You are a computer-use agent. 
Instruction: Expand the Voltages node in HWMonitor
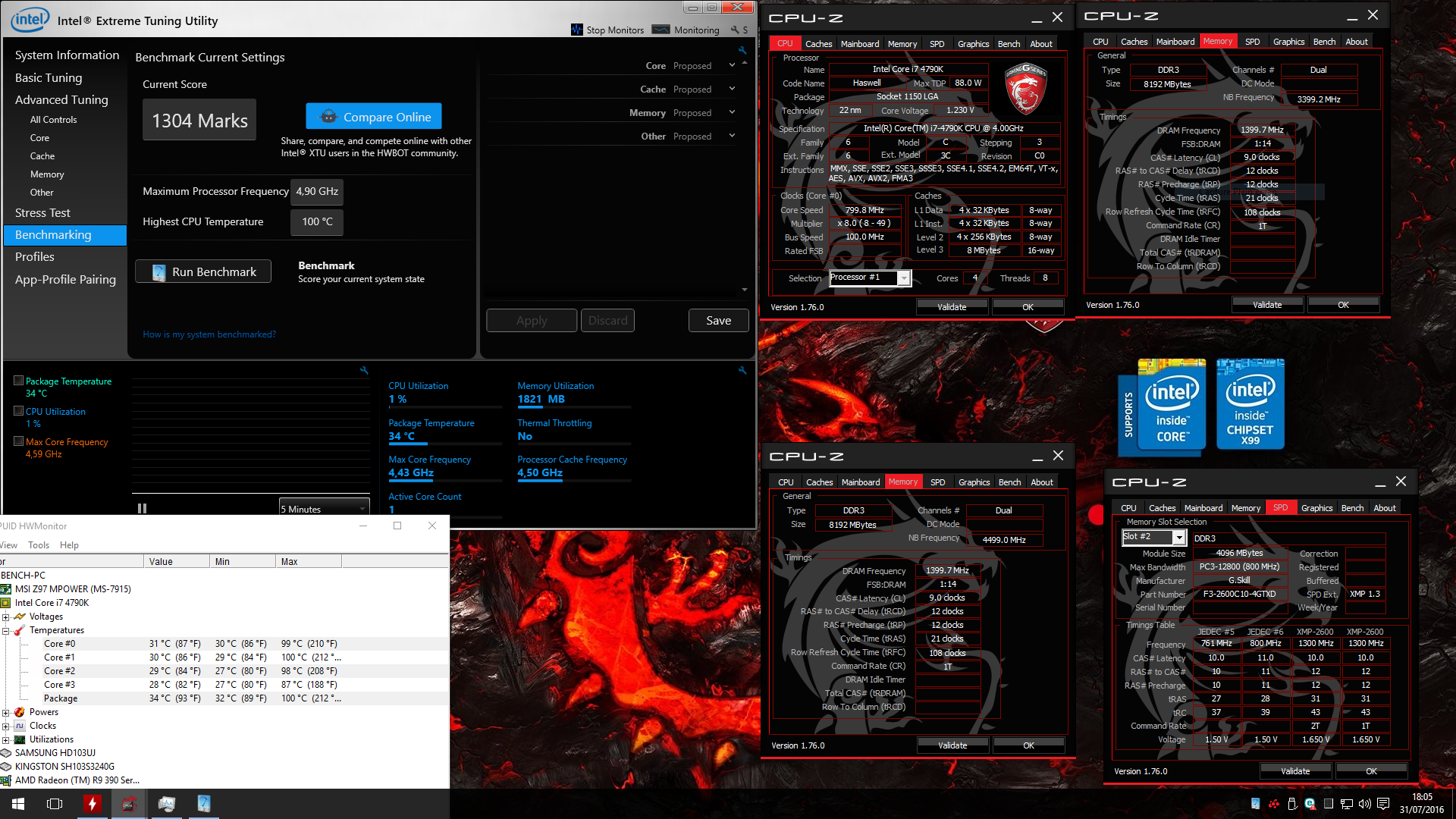coord(5,617)
